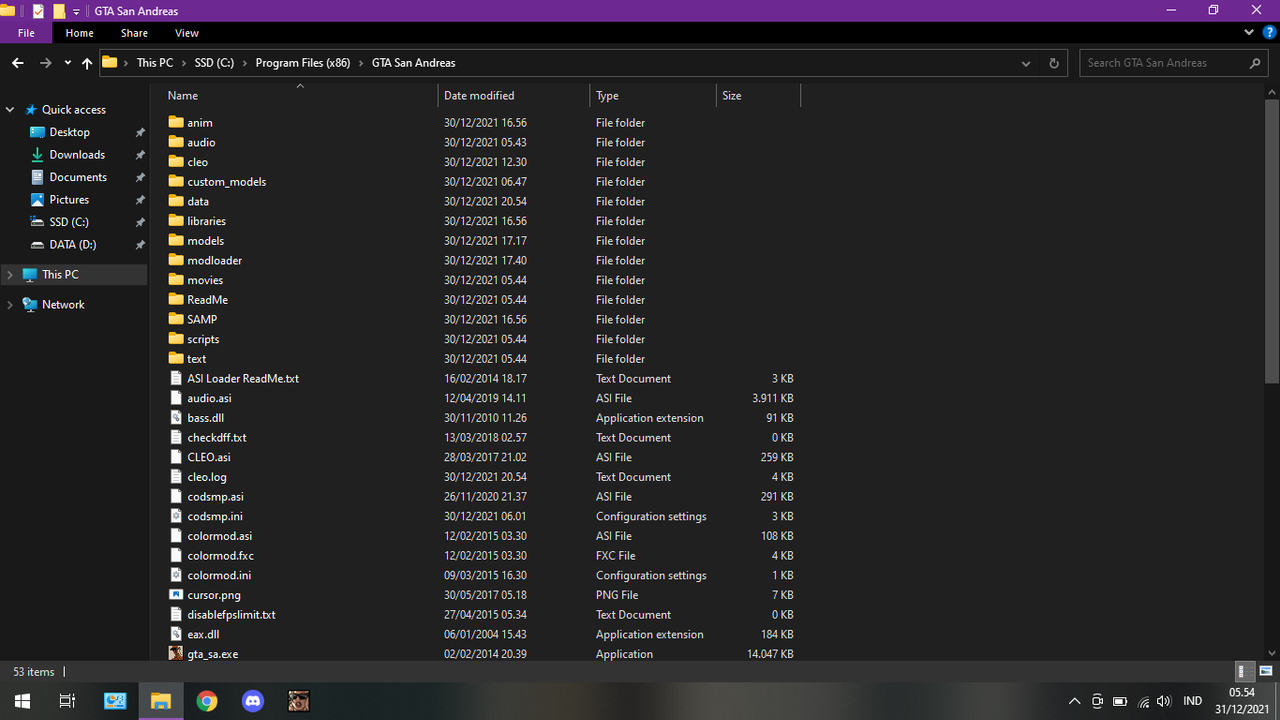The width and height of the screenshot is (1280, 720).
Task: Open the Quick Access Toolbar customize dropdown
Action: click(x=76, y=11)
